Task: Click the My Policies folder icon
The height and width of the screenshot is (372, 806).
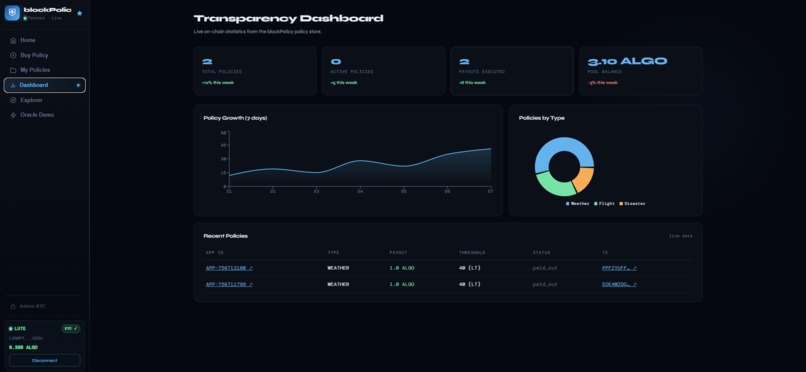Action: tap(13, 70)
